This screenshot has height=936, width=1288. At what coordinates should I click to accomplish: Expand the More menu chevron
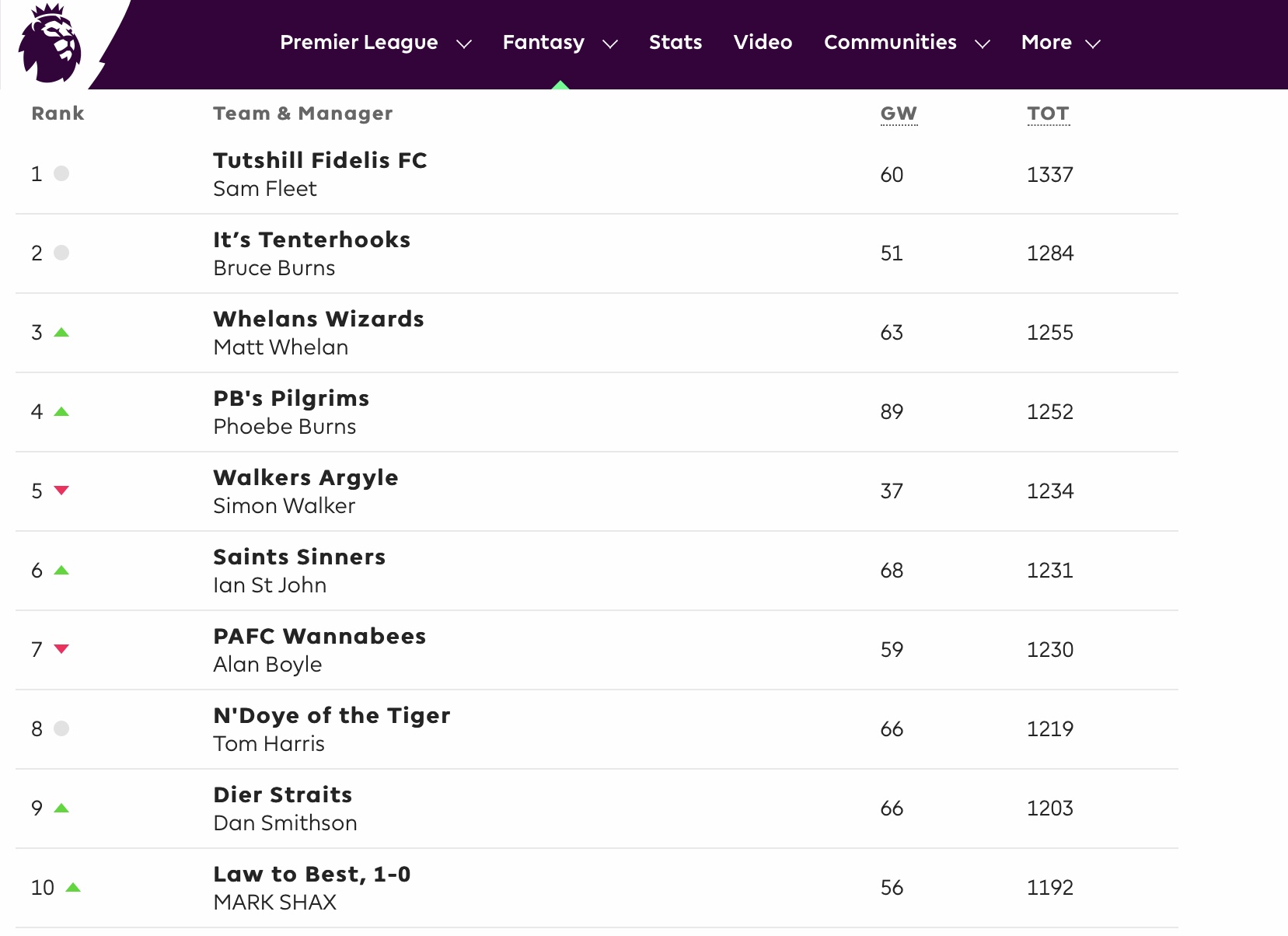pos(1093,44)
